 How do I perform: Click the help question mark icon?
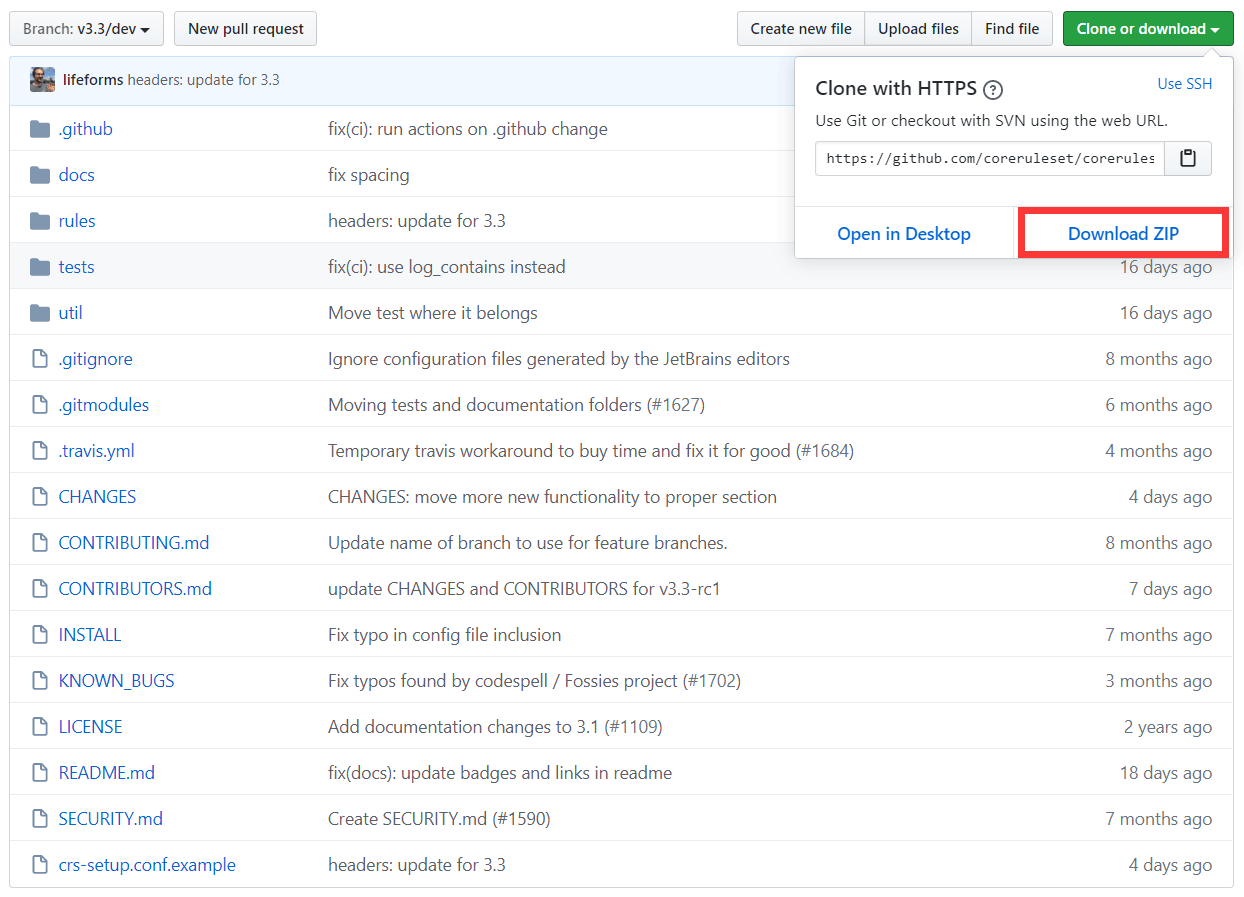(993, 90)
